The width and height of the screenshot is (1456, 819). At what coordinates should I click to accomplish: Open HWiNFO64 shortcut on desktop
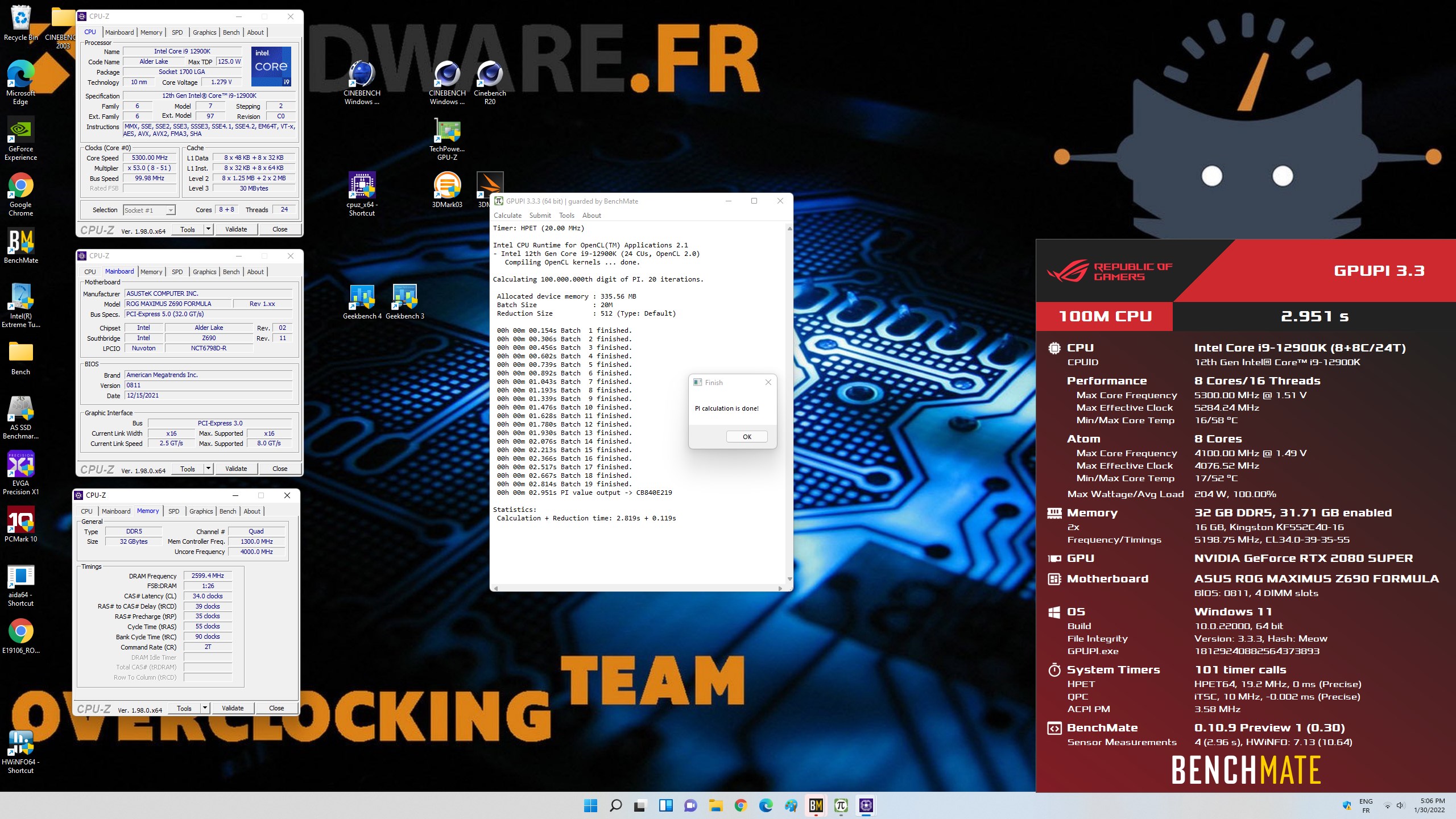pos(20,751)
